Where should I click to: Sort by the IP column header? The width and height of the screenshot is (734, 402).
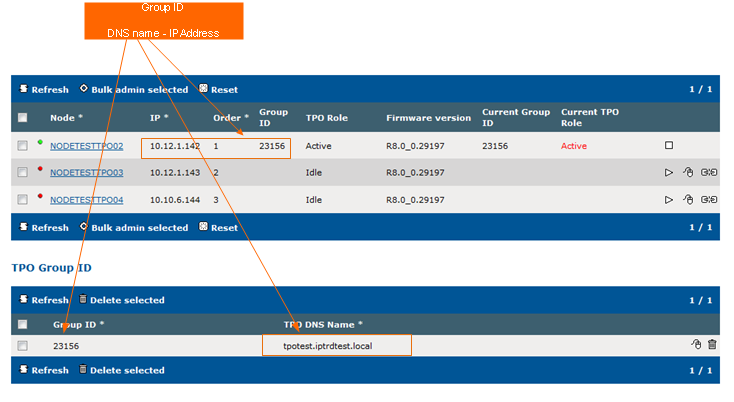[x=159, y=117]
